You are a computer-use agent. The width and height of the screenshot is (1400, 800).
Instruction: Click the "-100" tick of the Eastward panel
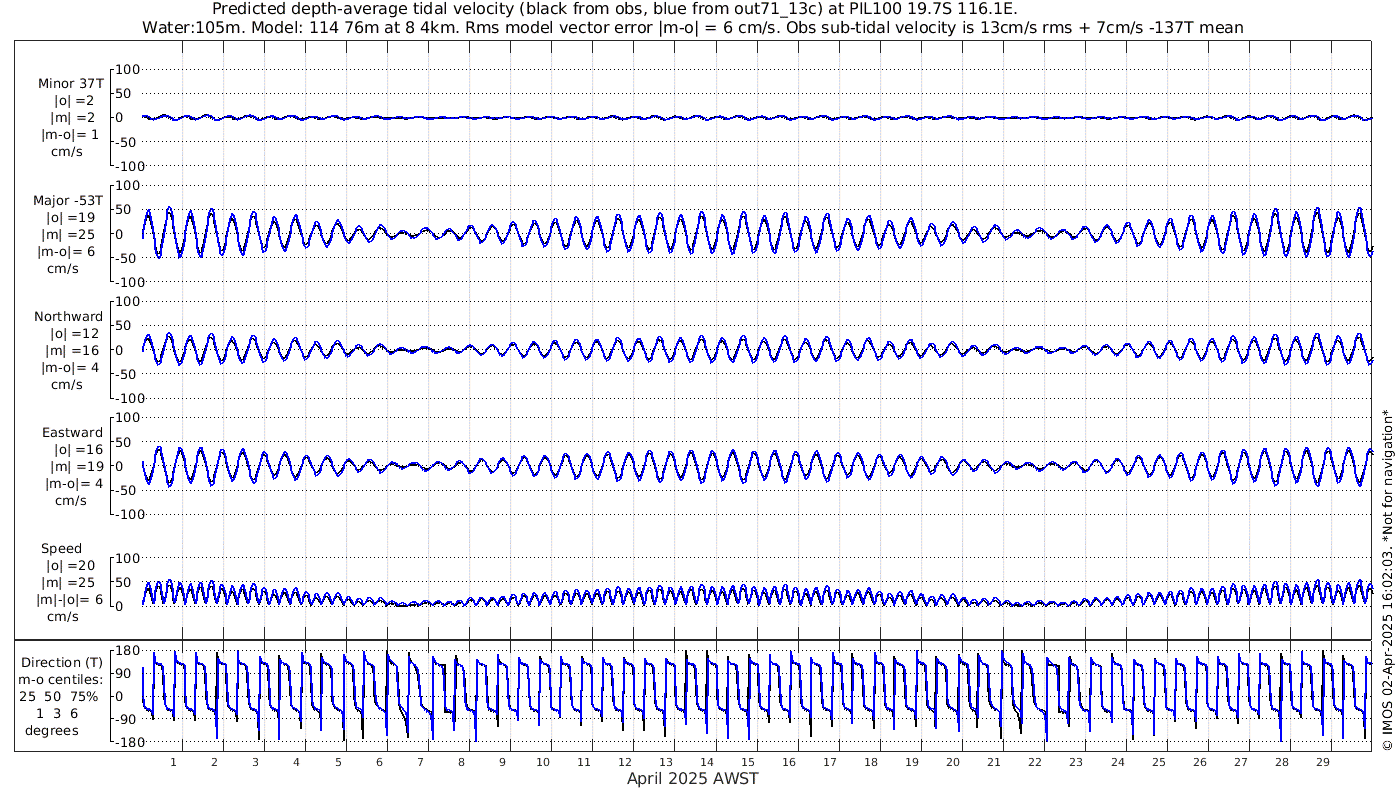pyautogui.click(x=128, y=514)
